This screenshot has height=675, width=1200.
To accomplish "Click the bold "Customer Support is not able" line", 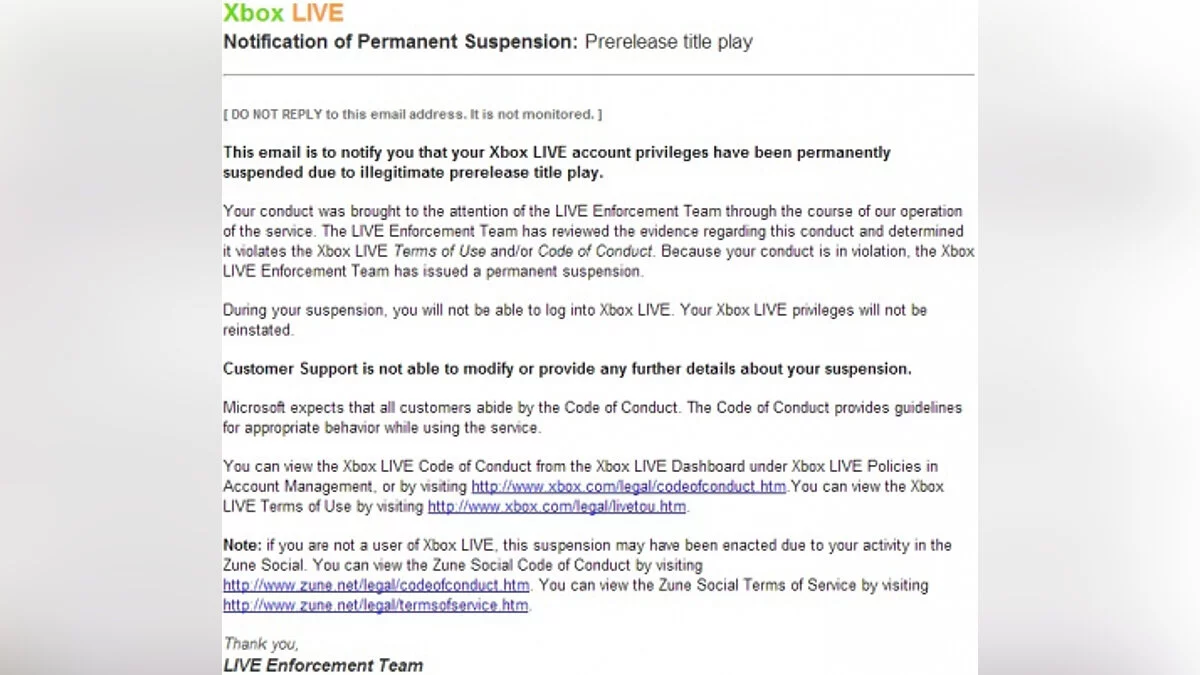I will pyautogui.click(x=567, y=369).
